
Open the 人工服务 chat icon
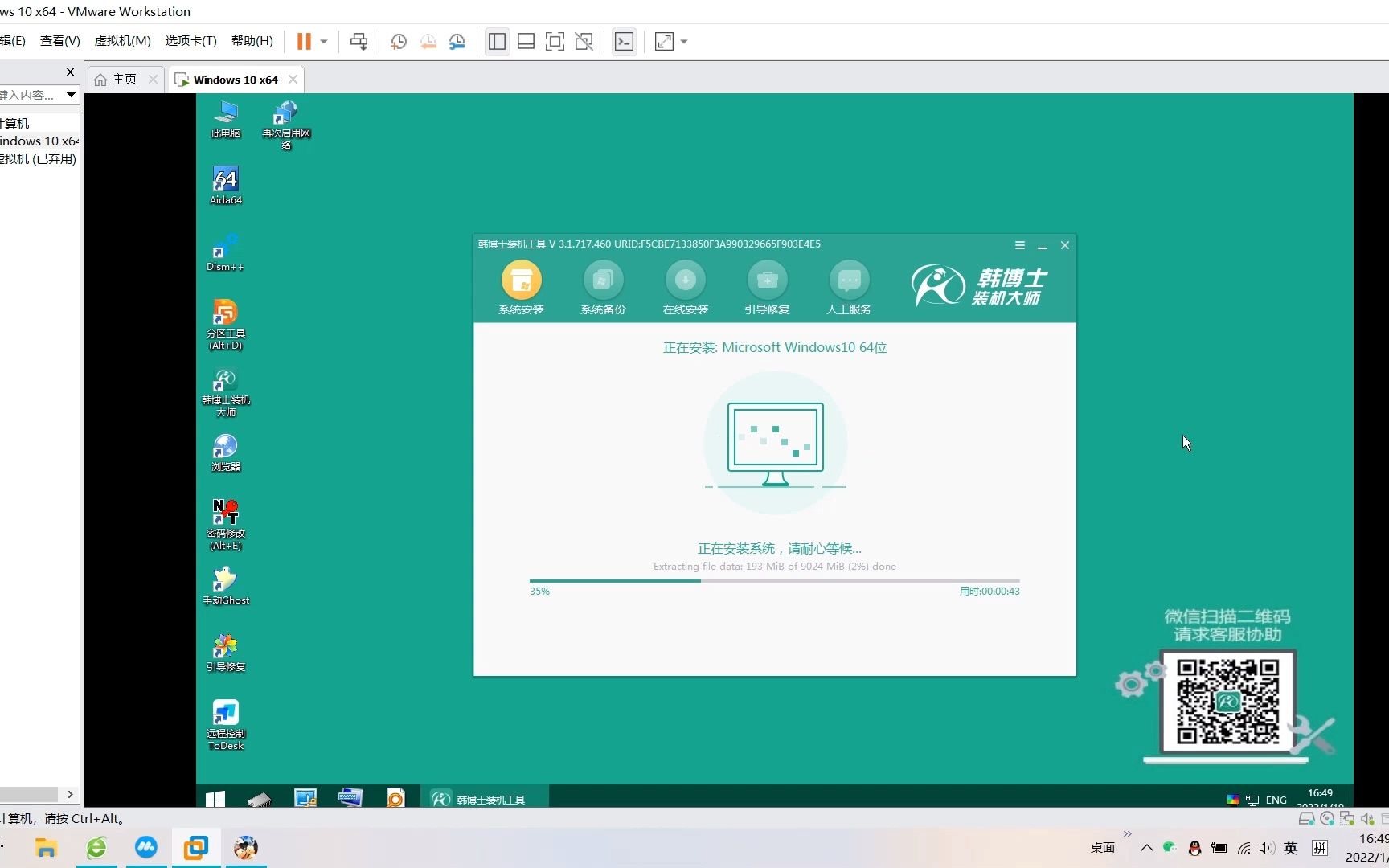tap(849, 288)
